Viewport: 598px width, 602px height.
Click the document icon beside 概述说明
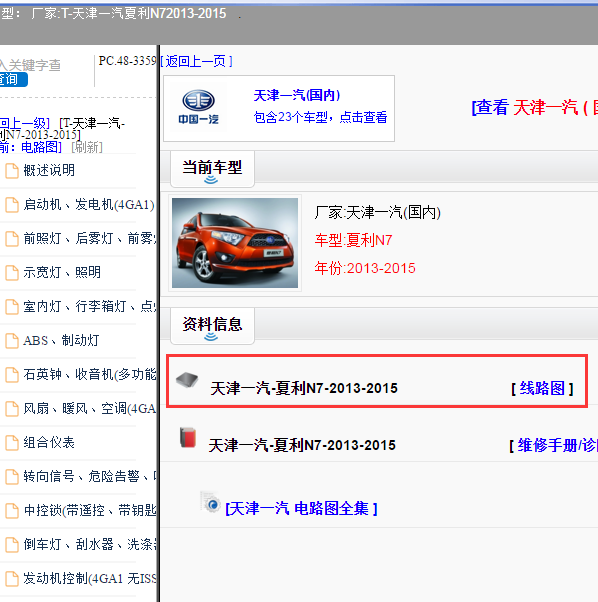[x=12, y=171]
